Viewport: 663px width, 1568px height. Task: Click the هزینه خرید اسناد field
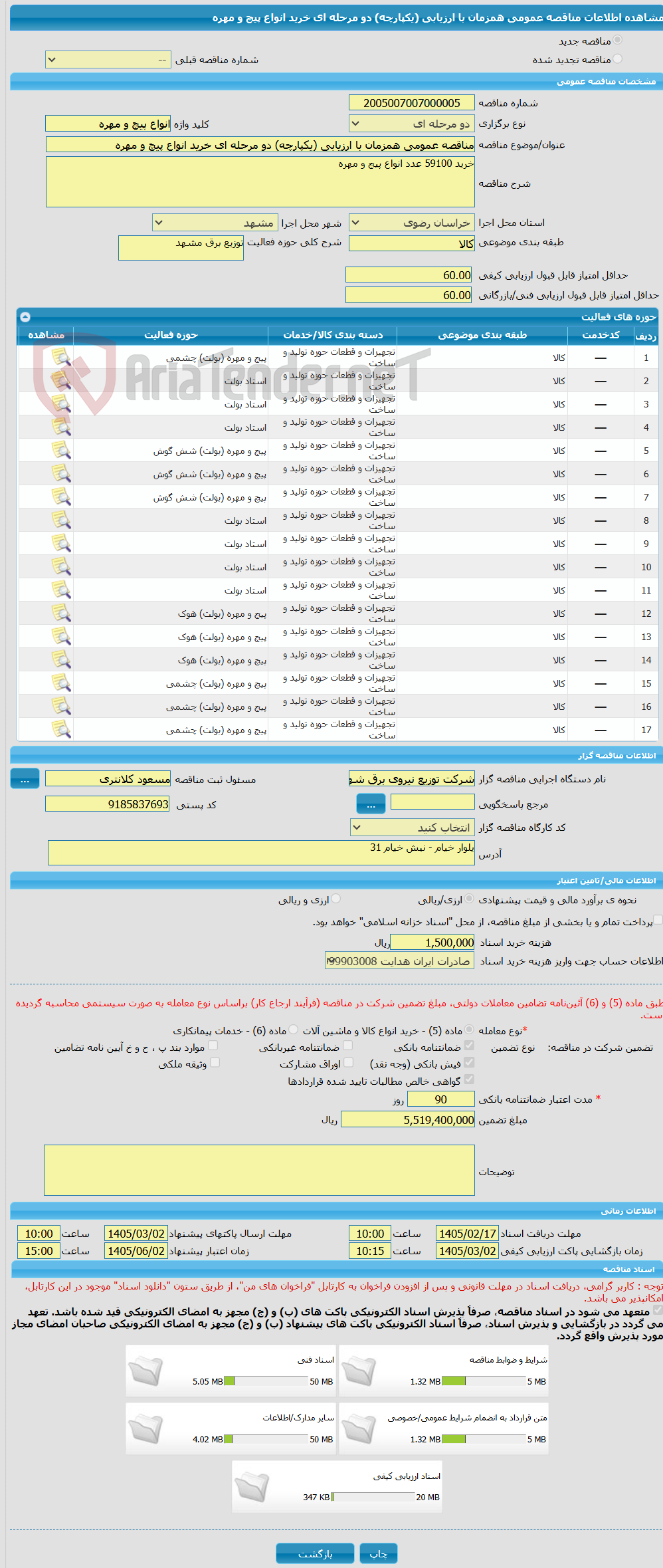click(x=432, y=942)
